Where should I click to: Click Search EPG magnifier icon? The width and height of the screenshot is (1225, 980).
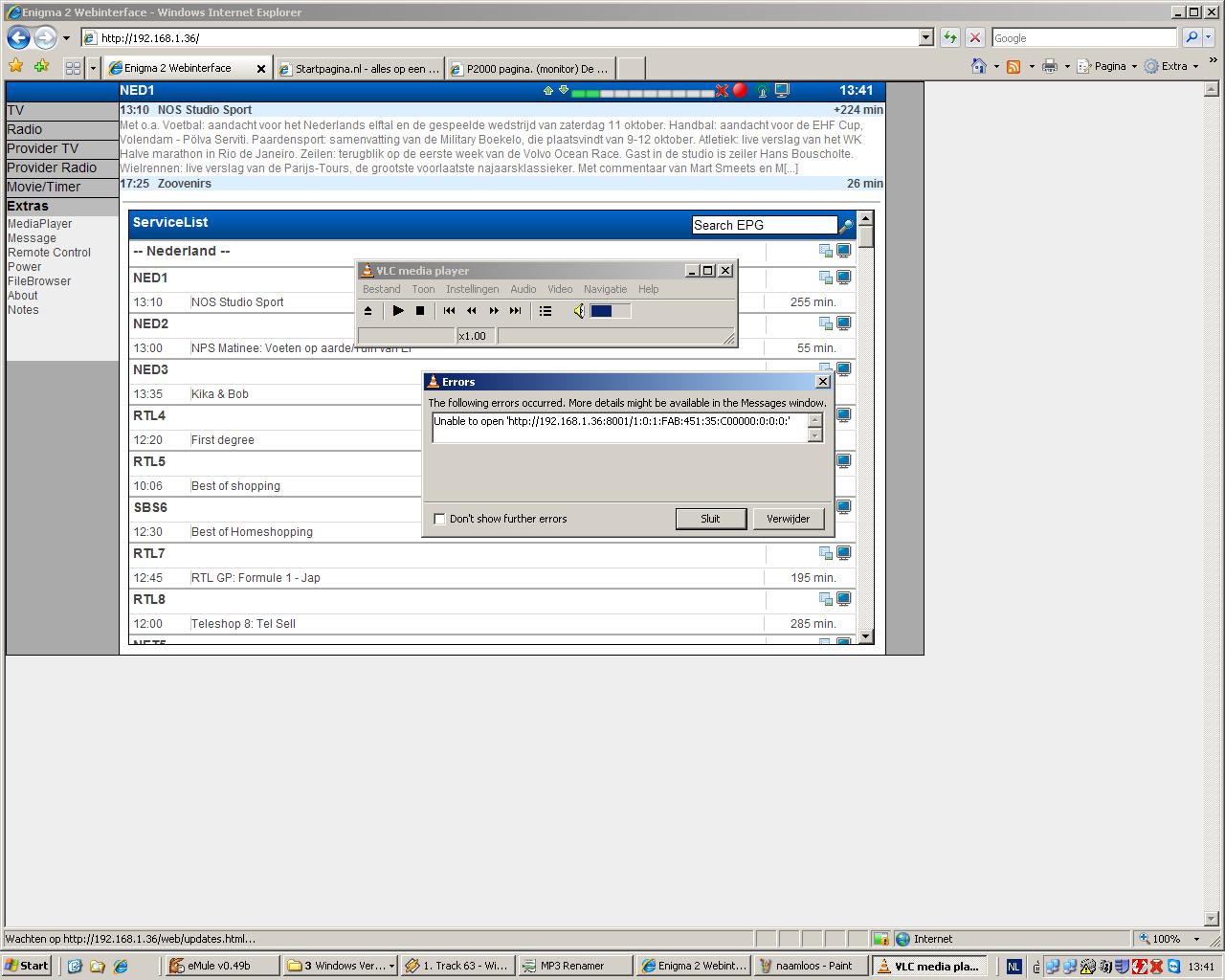point(846,226)
